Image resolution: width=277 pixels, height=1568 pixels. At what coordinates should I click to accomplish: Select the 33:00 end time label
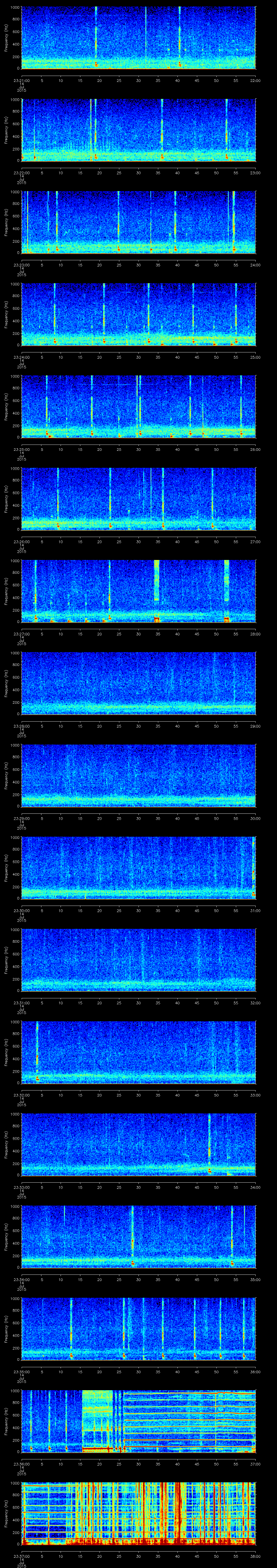coord(255,1095)
